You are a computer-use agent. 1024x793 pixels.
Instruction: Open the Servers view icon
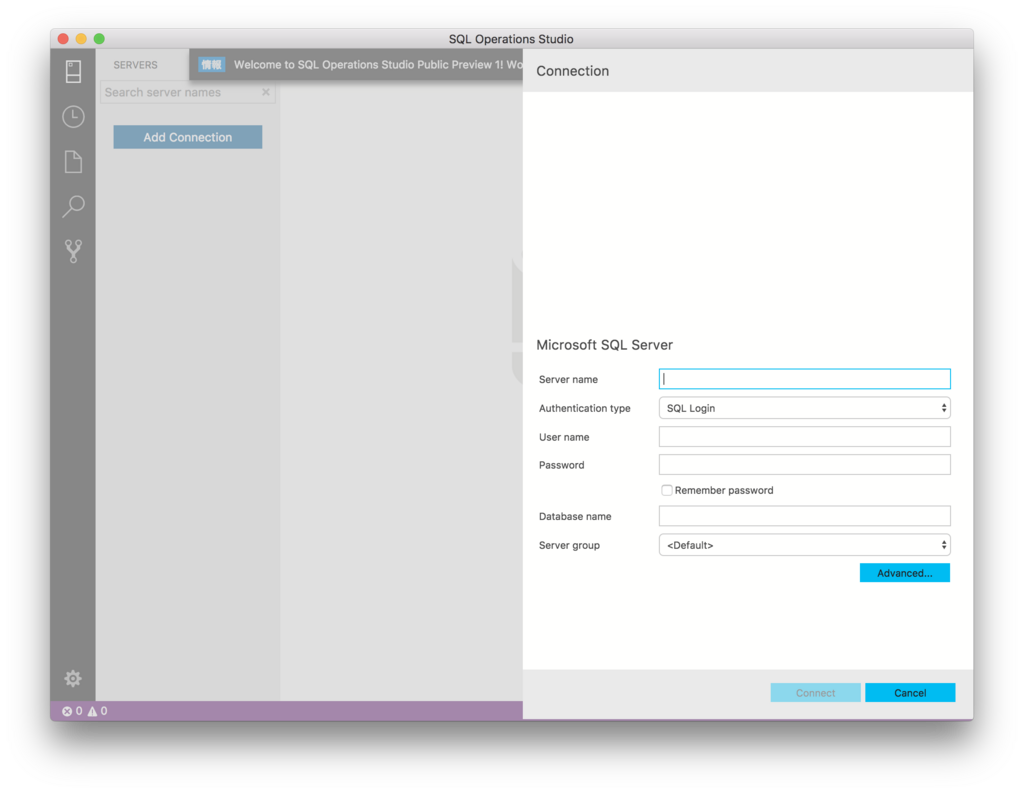coord(73,71)
